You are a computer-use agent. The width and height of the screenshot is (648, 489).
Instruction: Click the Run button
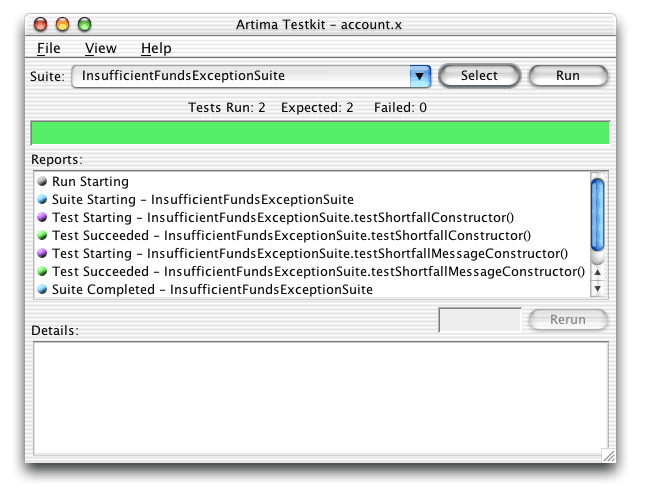[568, 76]
